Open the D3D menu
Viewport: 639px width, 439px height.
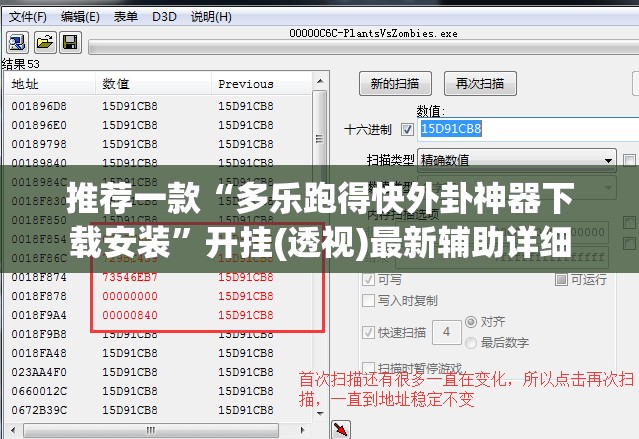[x=164, y=17]
